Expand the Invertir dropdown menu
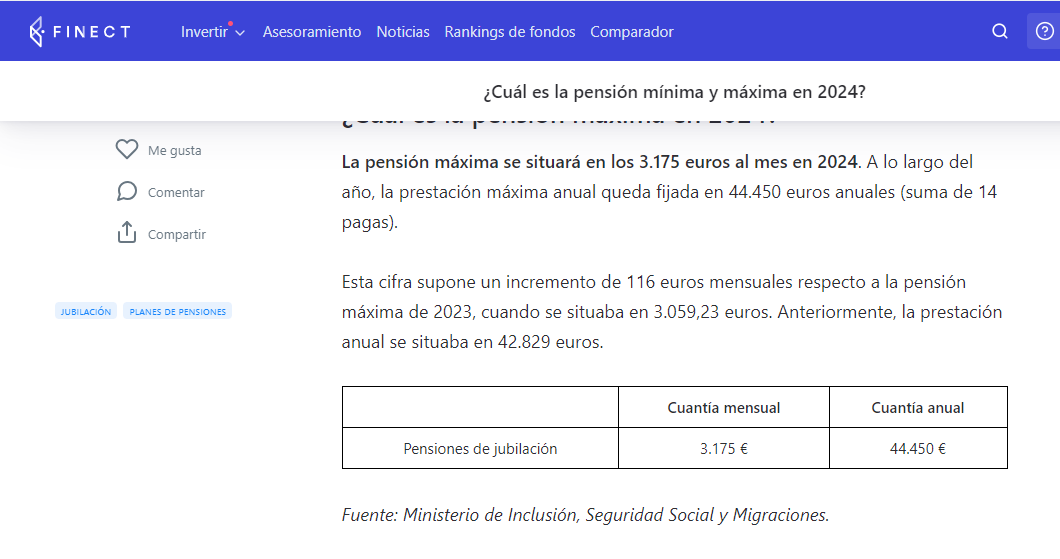The image size is (1060, 559). (x=212, y=32)
